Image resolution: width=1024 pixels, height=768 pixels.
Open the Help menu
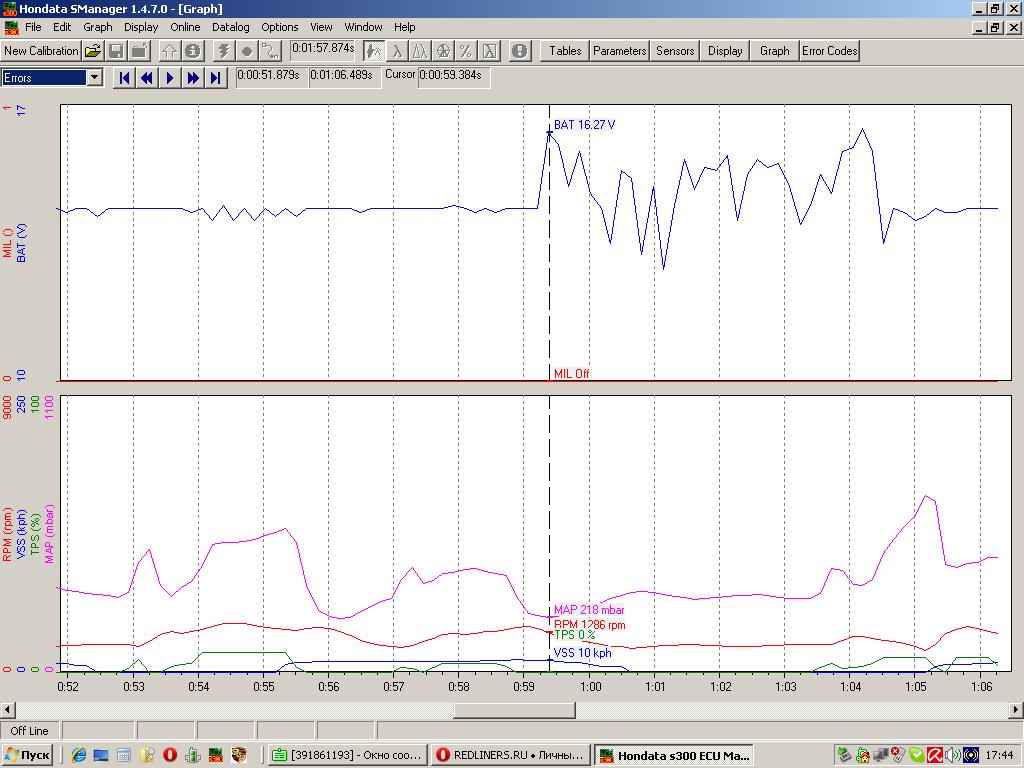[404, 27]
